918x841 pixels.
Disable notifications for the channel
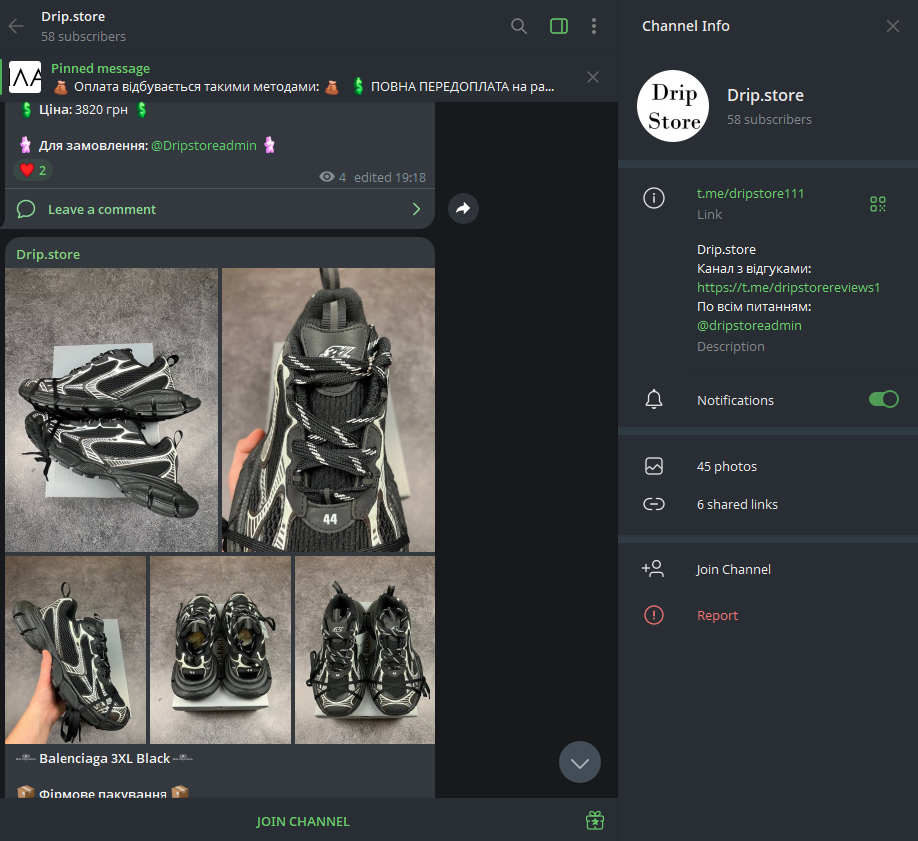click(883, 399)
